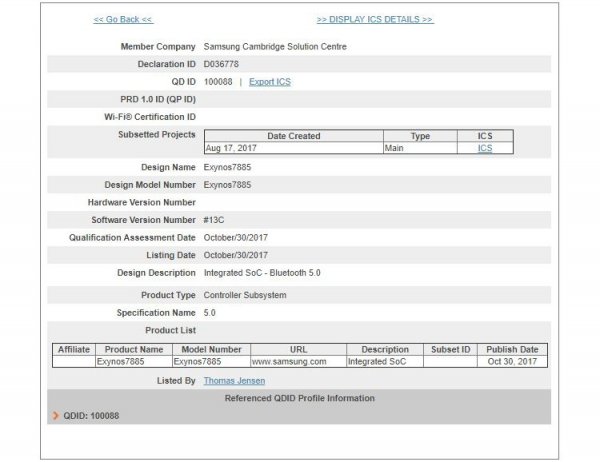
Task: Select Design Model Number value Exynos7885
Action: point(227,185)
